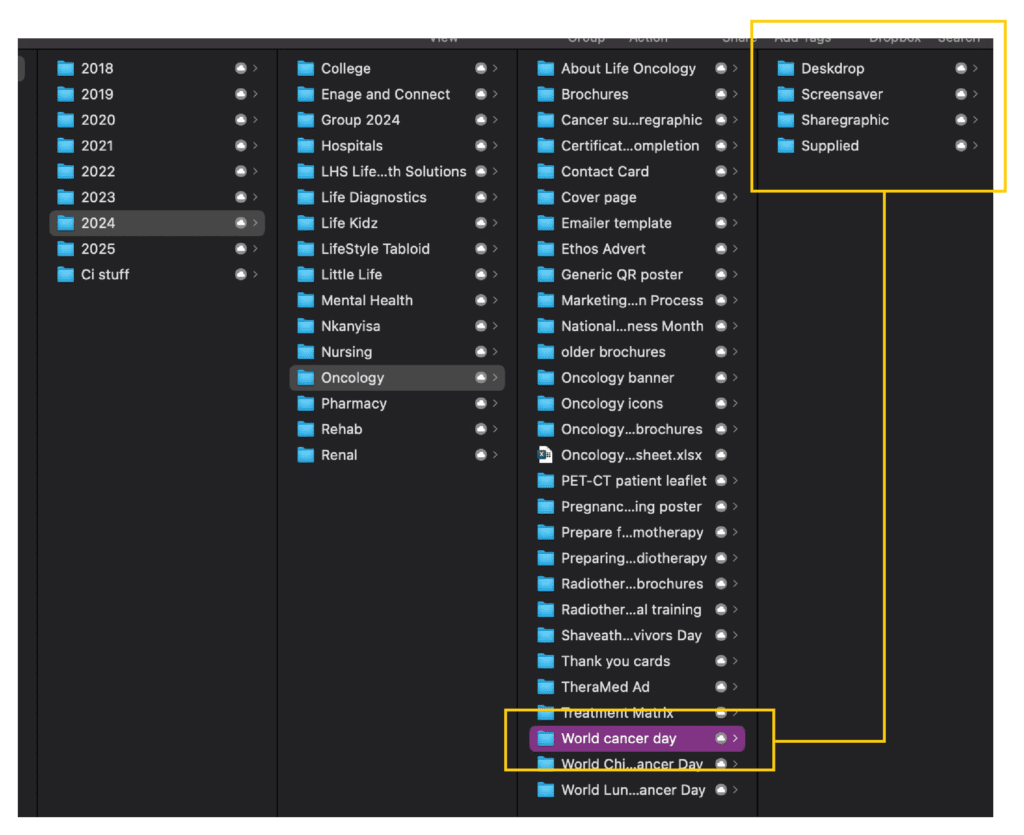Image resolution: width=1024 pixels, height=835 pixels.
Task: Click the folder icon next to 2024
Action: [66, 223]
